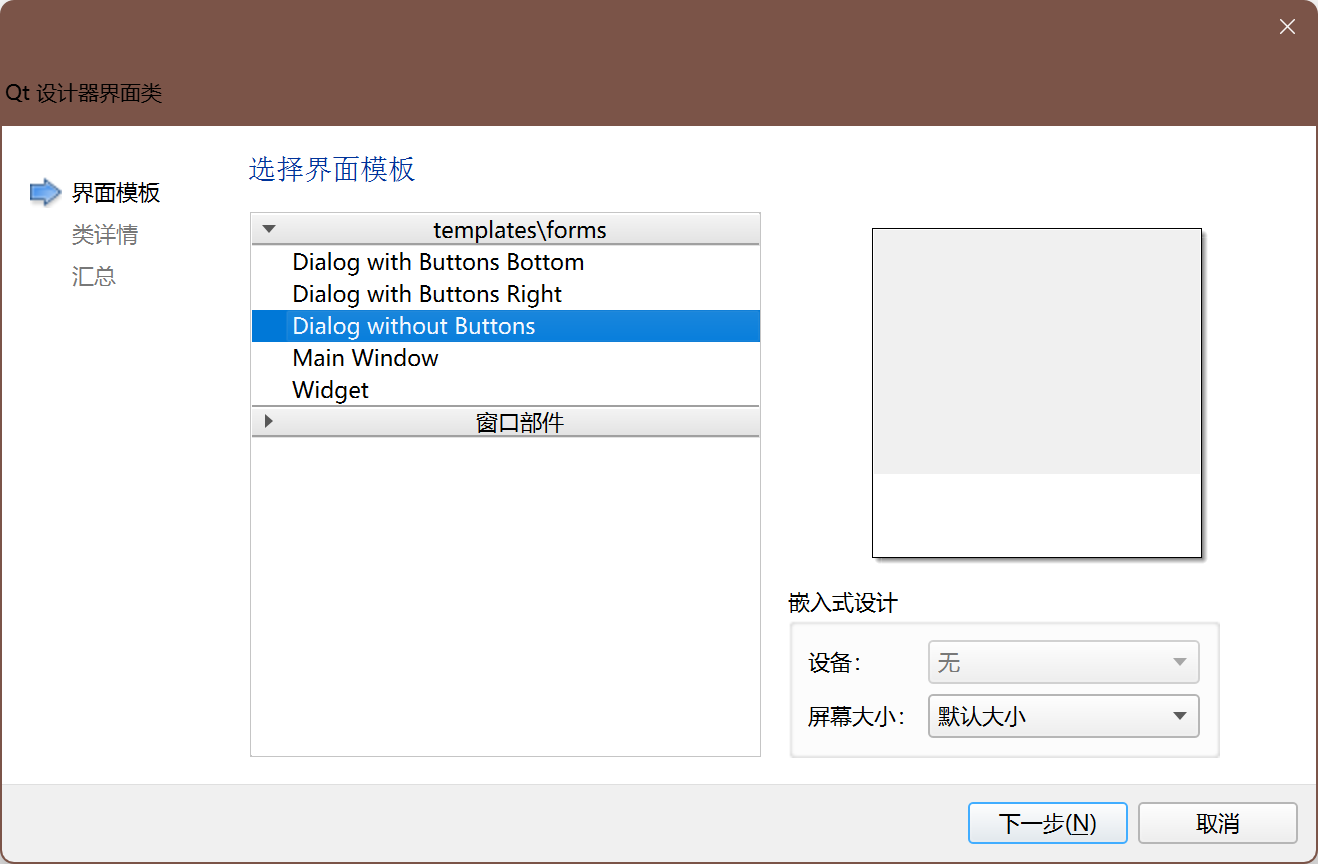Collapse the templates\forms group arrow
Viewport: 1318px width, 864px height.
[268, 229]
